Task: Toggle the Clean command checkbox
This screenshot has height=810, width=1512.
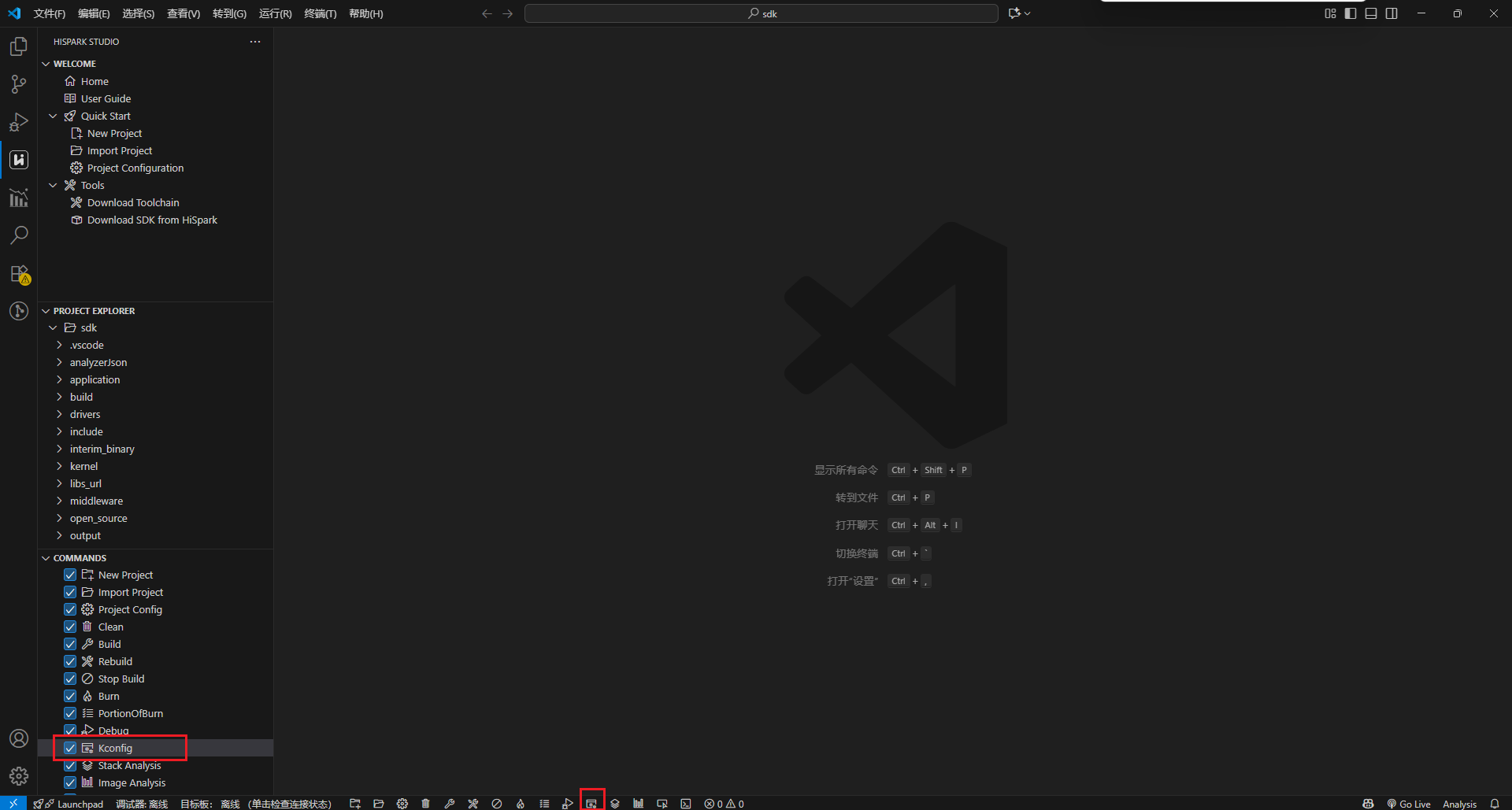Action: coord(71,627)
